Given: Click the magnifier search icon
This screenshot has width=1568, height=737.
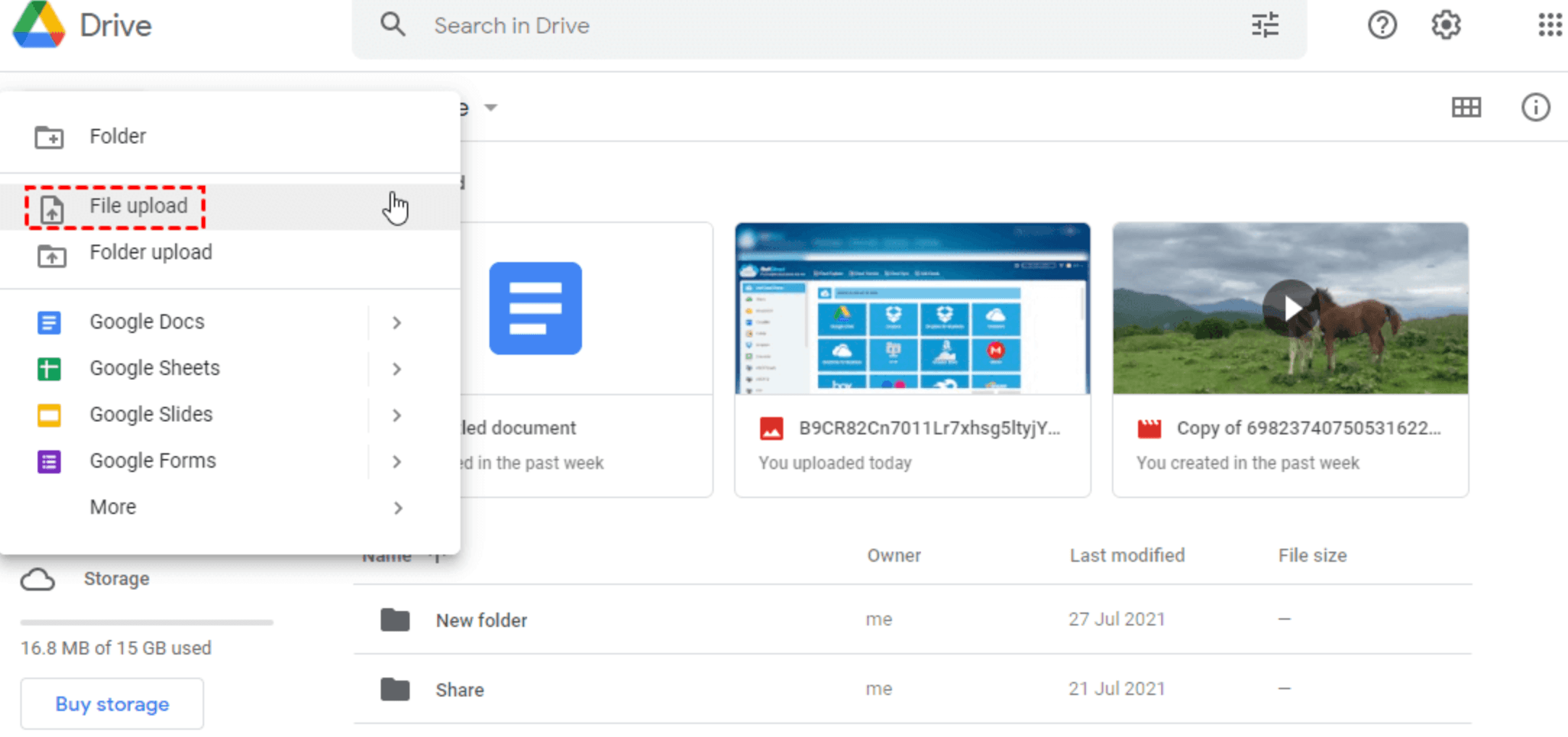Looking at the screenshot, I should [392, 25].
